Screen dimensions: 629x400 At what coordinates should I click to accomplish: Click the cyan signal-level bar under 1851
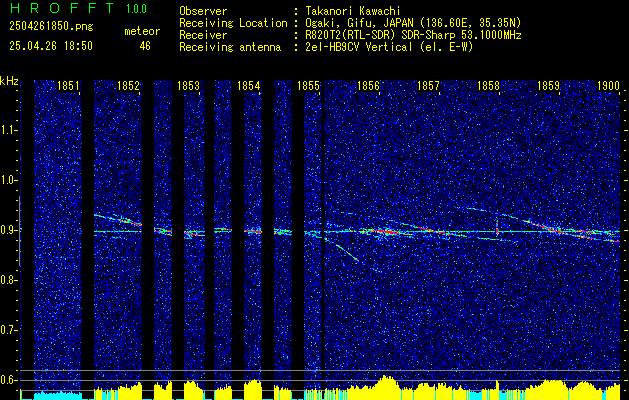58,395
